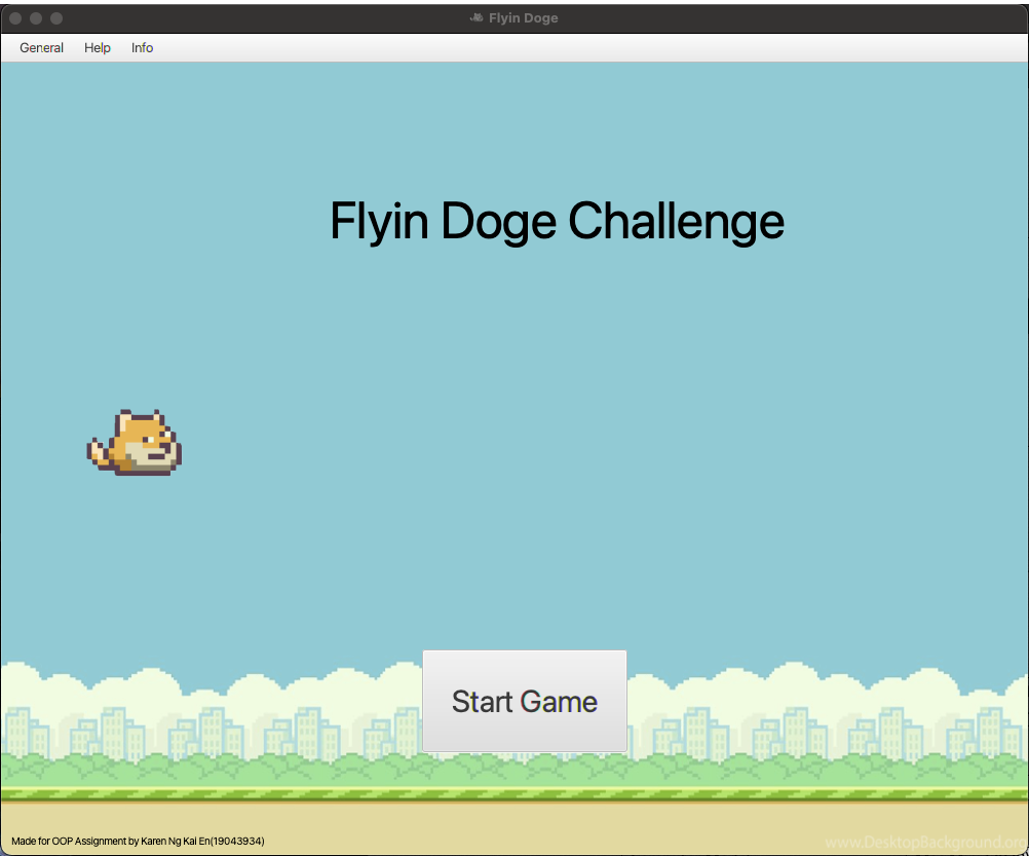Click the doge's curled tail
Image resolution: width=1034 pixels, height=860 pixels.
(x=98, y=452)
